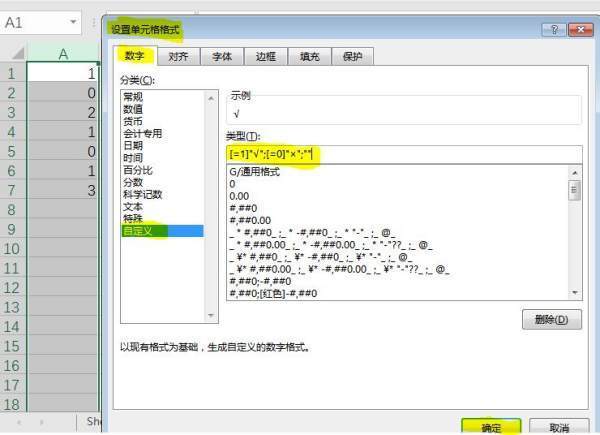600x435 pixels.
Task: Switch to the 保护 tab
Action: pos(352,57)
